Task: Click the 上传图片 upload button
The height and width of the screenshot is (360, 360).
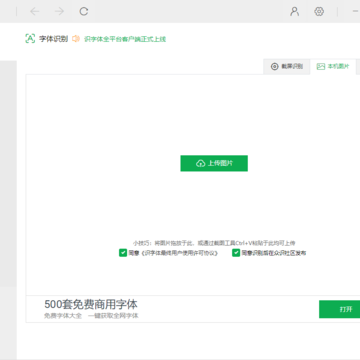Action: (x=214, y=163)
